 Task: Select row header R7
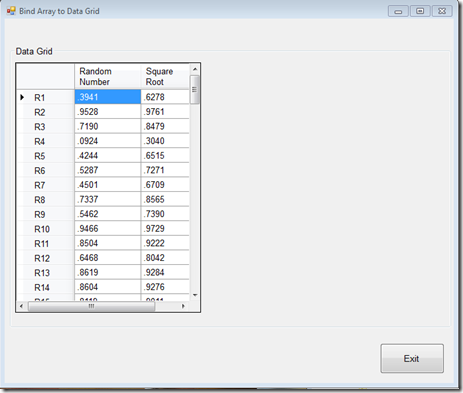(45, 185)
